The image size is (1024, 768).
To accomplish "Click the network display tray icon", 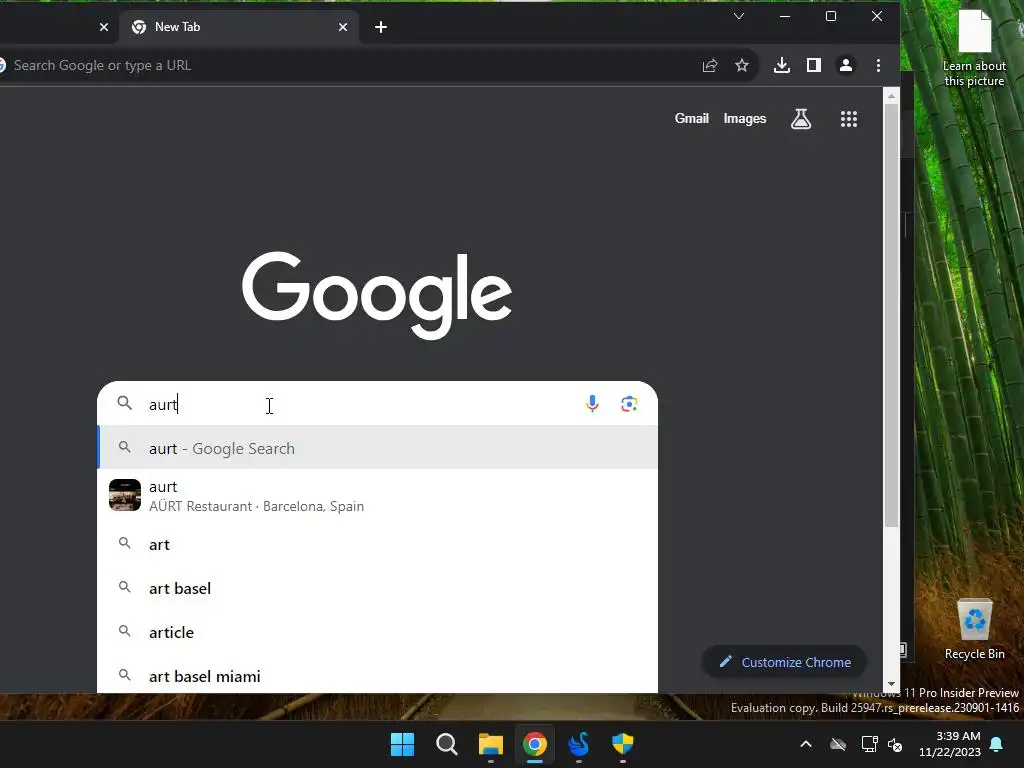I will pos(869,744).
